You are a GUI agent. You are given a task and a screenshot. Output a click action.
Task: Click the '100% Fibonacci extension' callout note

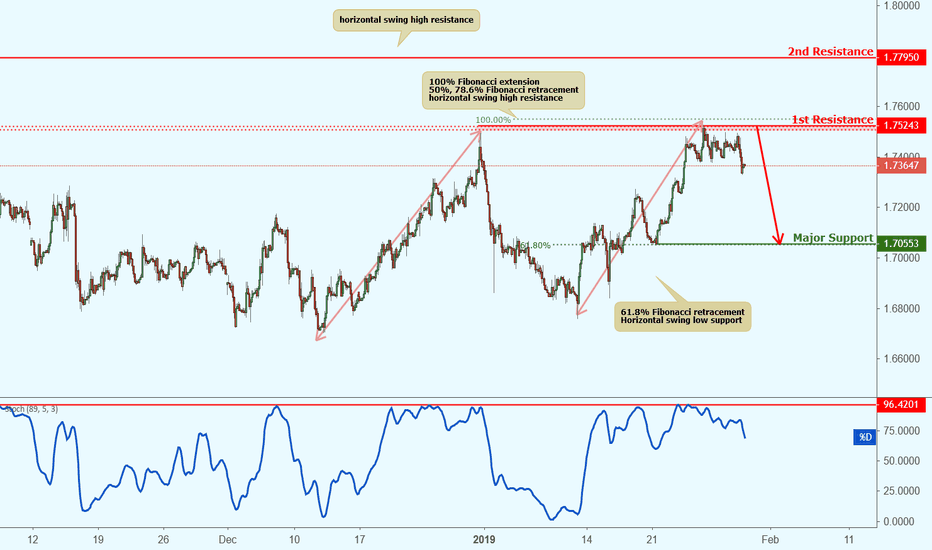point(503,90)
